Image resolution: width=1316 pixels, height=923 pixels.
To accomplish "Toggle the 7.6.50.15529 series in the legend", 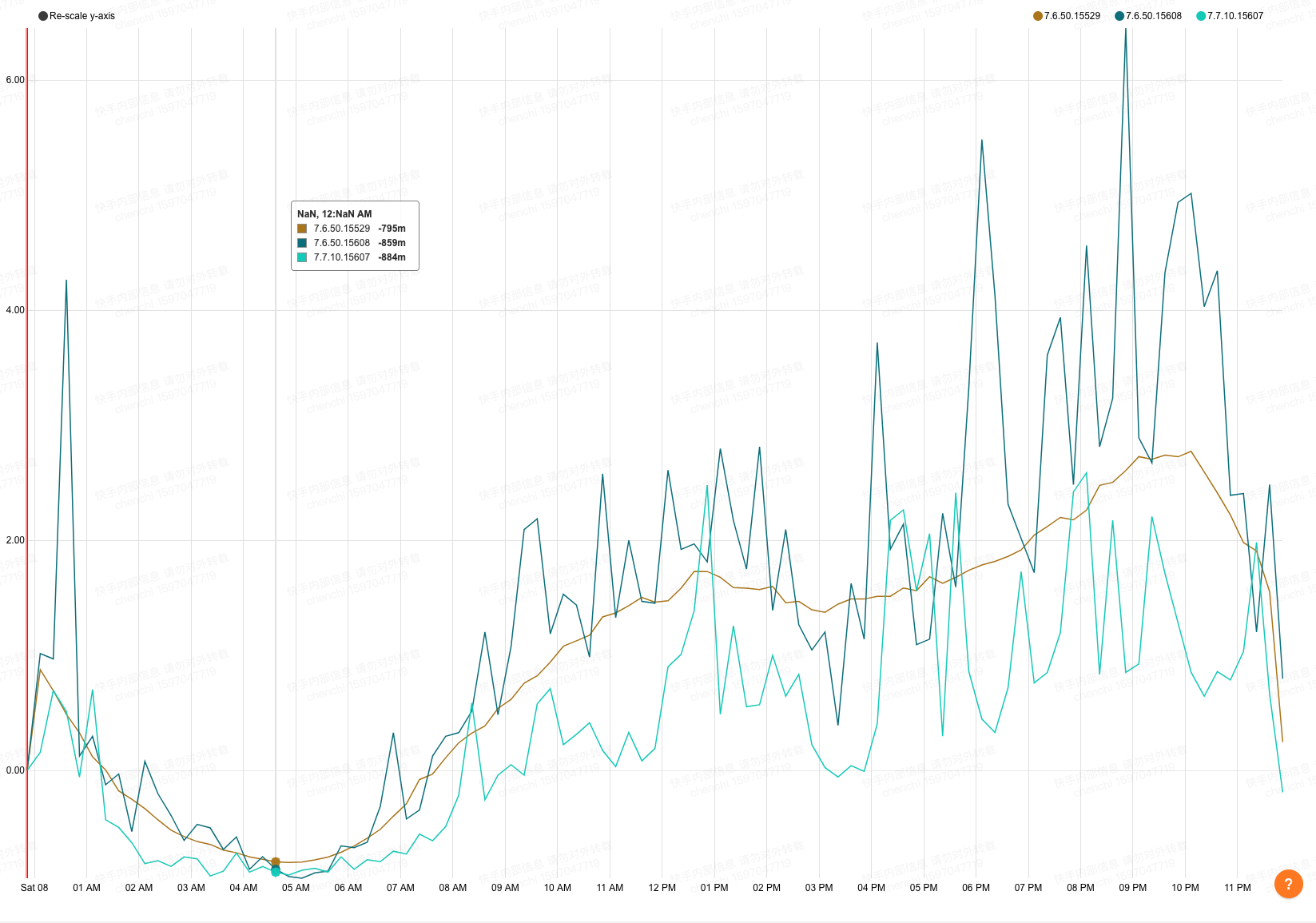I will pos(1067,16).
